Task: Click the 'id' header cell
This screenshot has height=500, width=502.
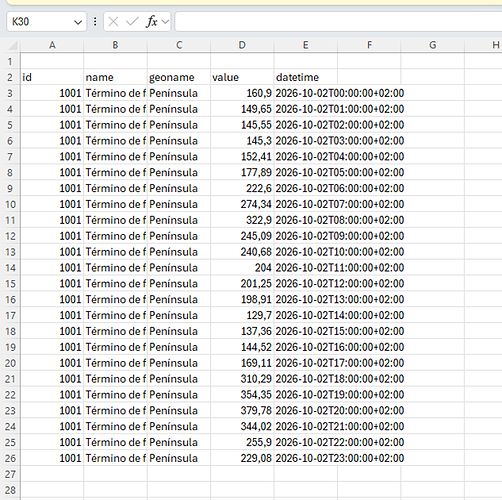Action: click(52, 77)
